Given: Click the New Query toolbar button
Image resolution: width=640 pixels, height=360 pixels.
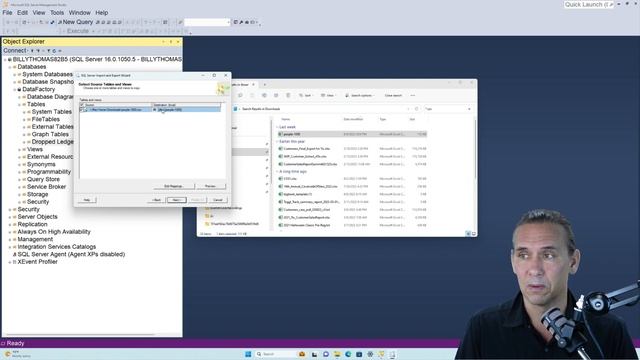Looking at the screenshot, I should pyautogui.click(x=76, y=22).
